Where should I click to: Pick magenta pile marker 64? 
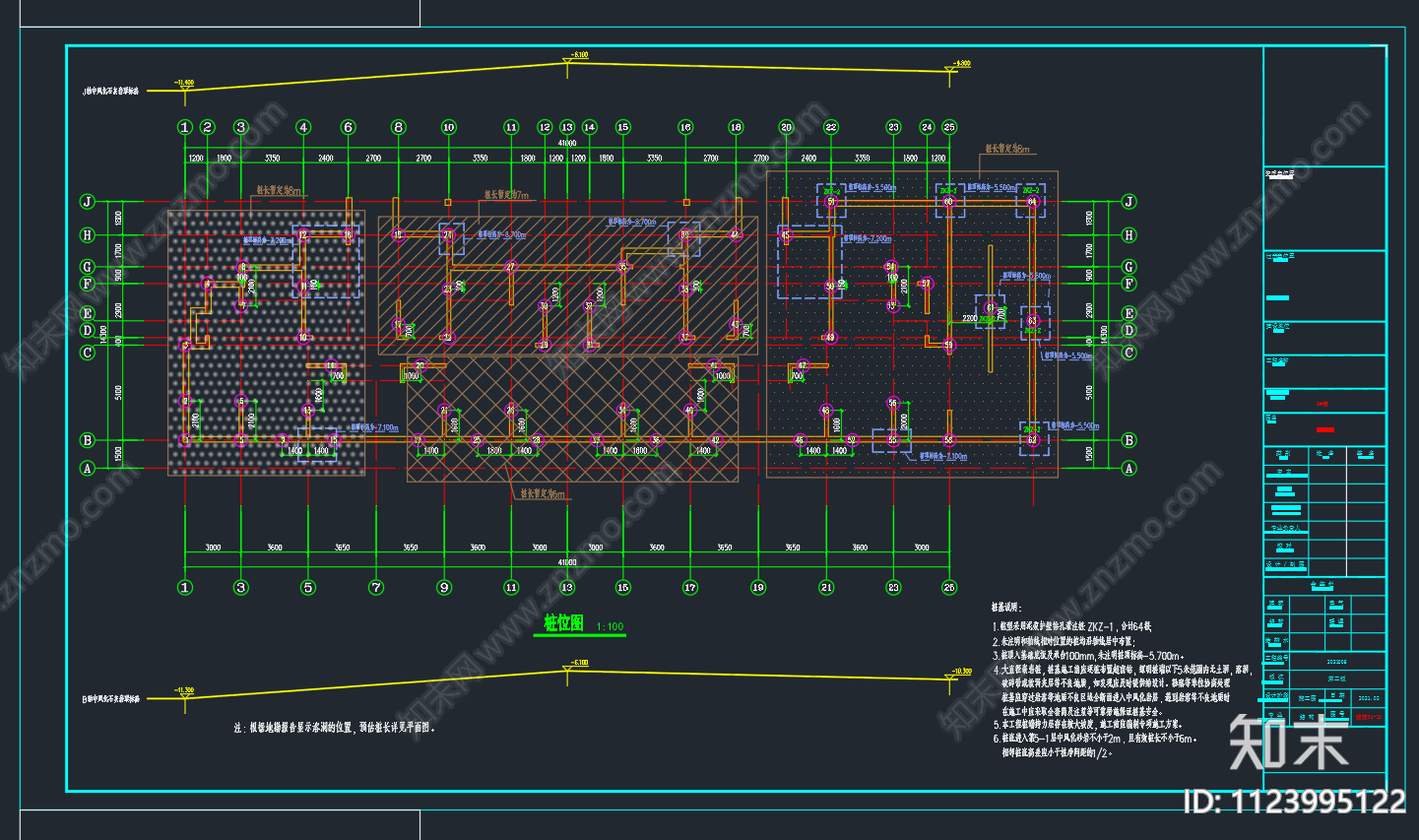click(x=1032, y=202)
